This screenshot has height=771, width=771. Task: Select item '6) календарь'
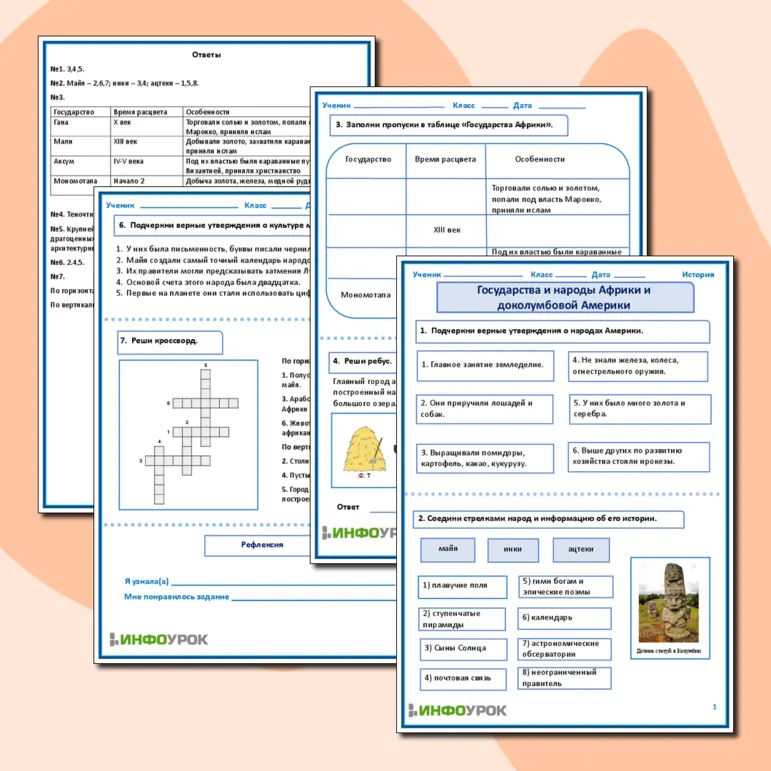click(x=564, y=618)
